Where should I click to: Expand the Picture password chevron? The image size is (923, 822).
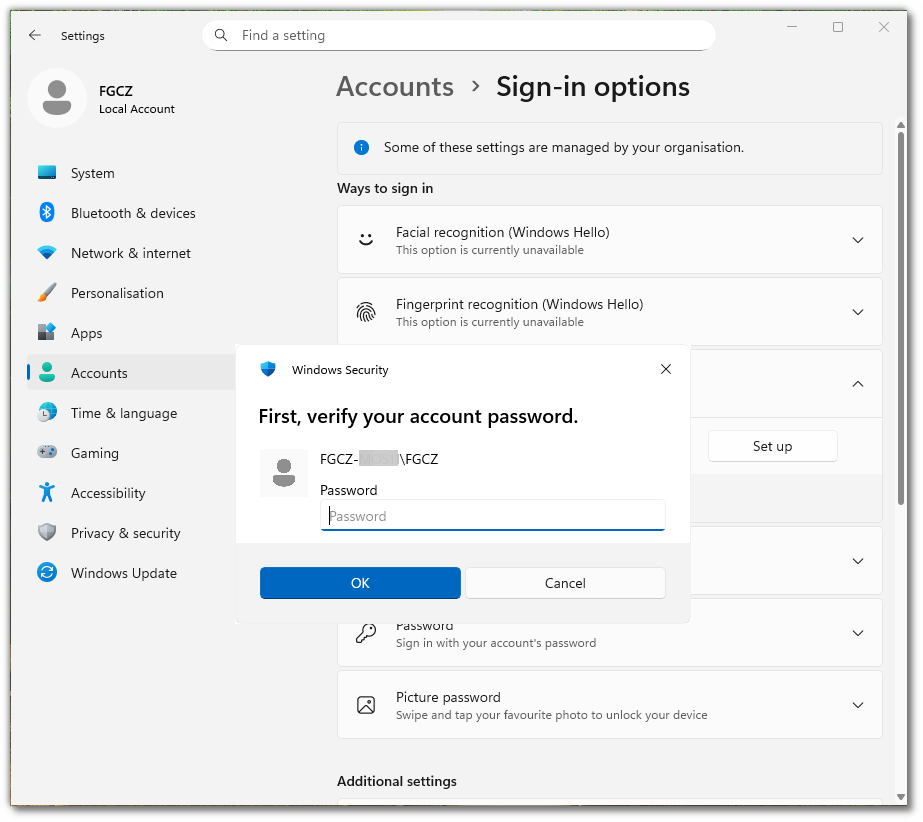coord(858,705)
